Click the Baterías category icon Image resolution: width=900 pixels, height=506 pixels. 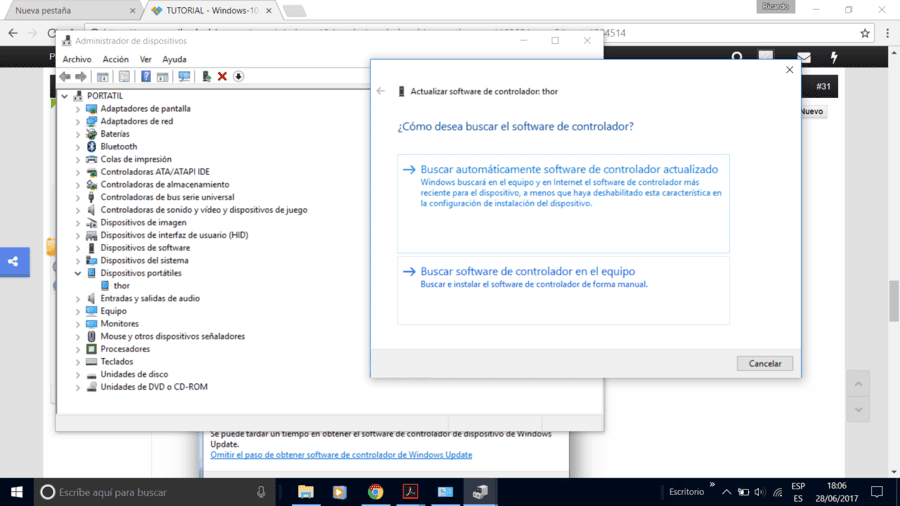click(x=91, y=134)
